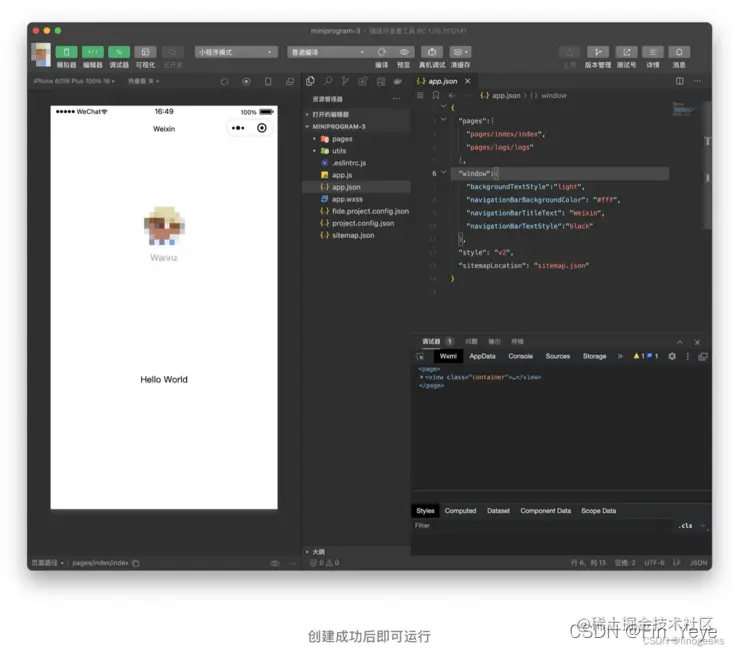Switch to the 调试器 debugger panel tab
The image size is (732, 651).
tap(431, 342)
